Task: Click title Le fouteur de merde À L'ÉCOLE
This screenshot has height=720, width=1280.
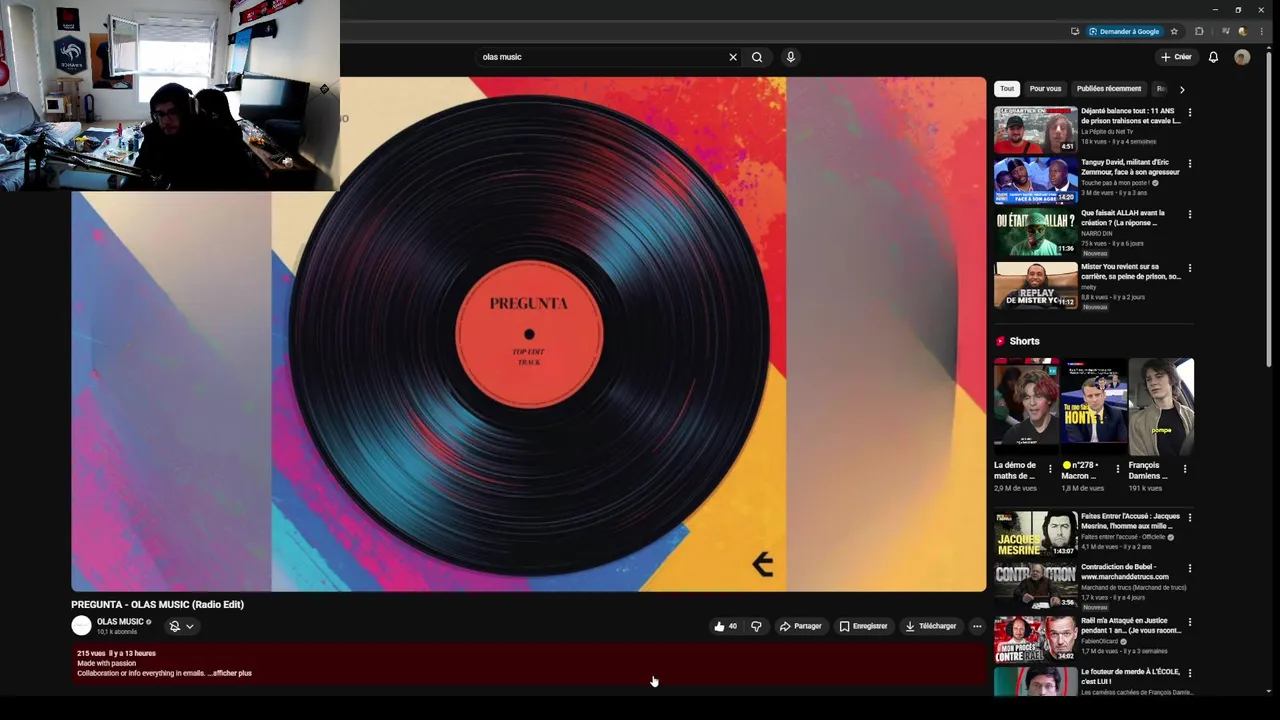Action: 1130,676
